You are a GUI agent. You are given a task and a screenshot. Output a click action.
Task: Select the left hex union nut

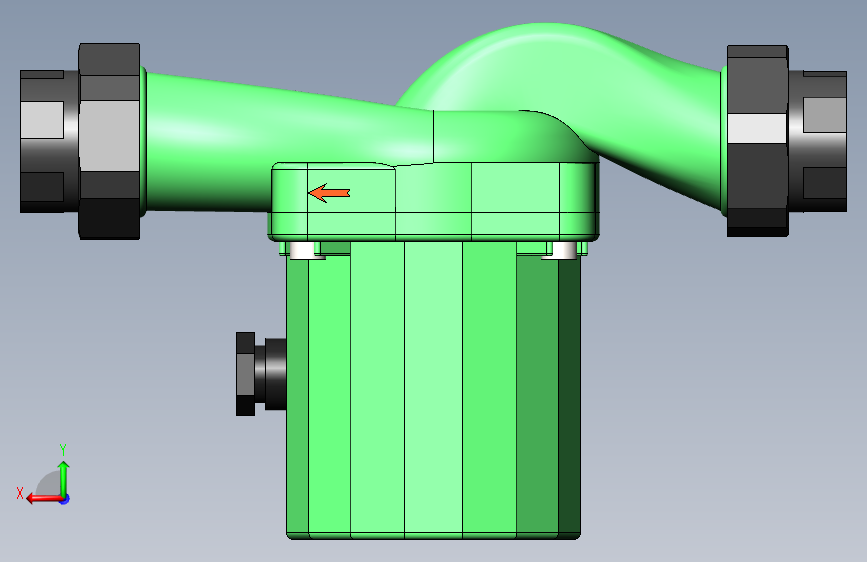[x=109, y=142]
